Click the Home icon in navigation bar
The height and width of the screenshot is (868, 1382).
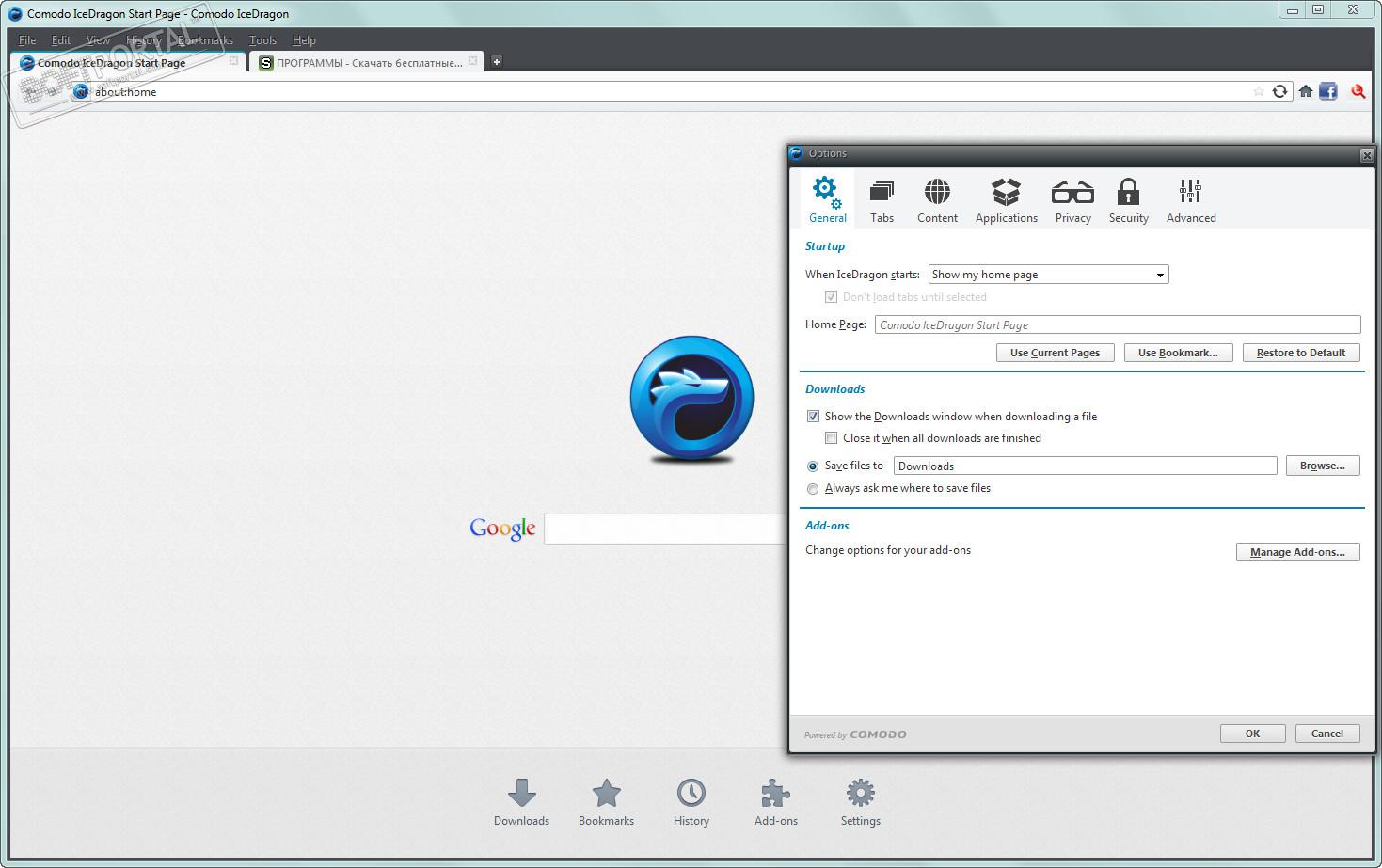(x=1305, y=91)
